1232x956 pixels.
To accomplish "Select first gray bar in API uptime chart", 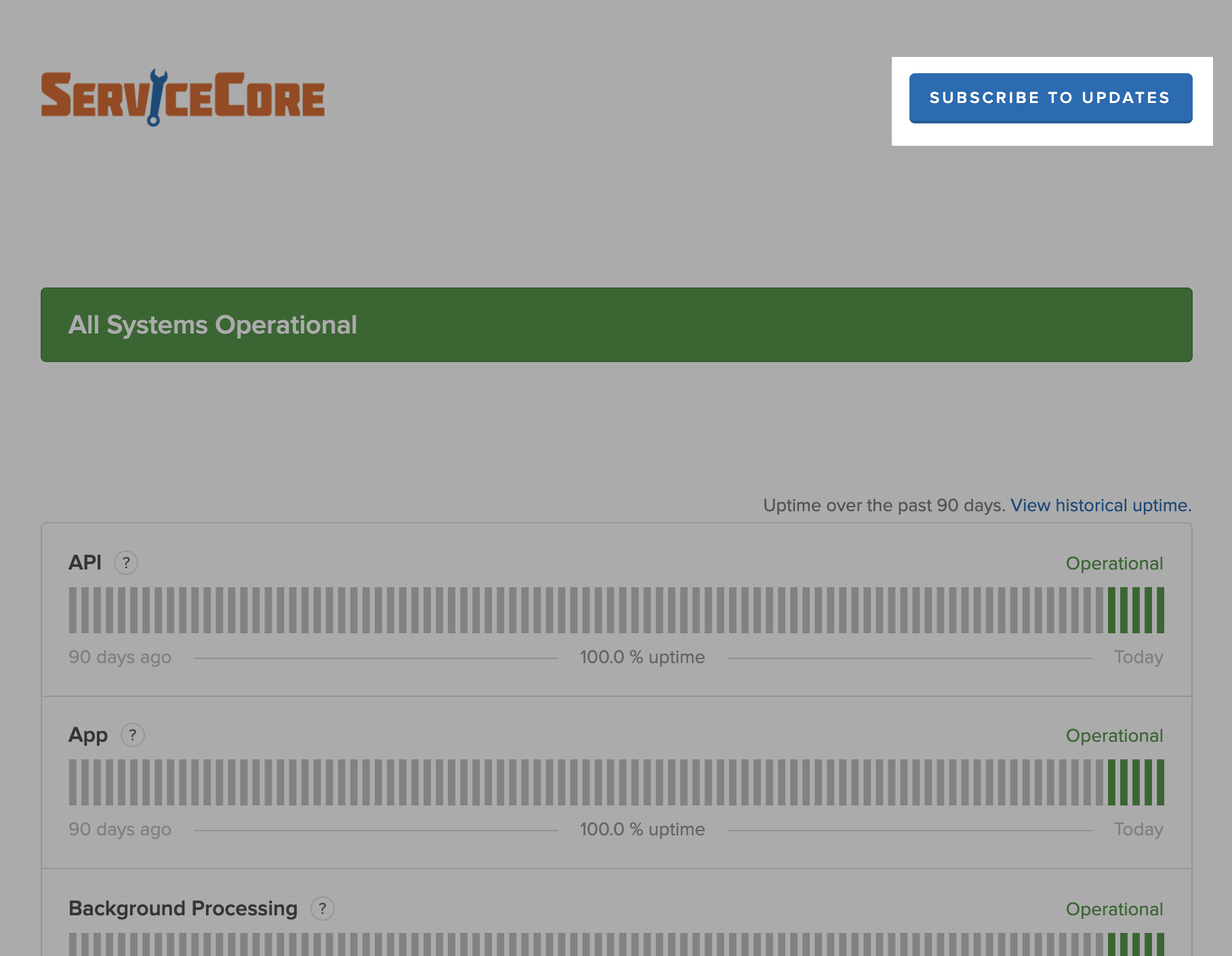I will pos(73,610).
